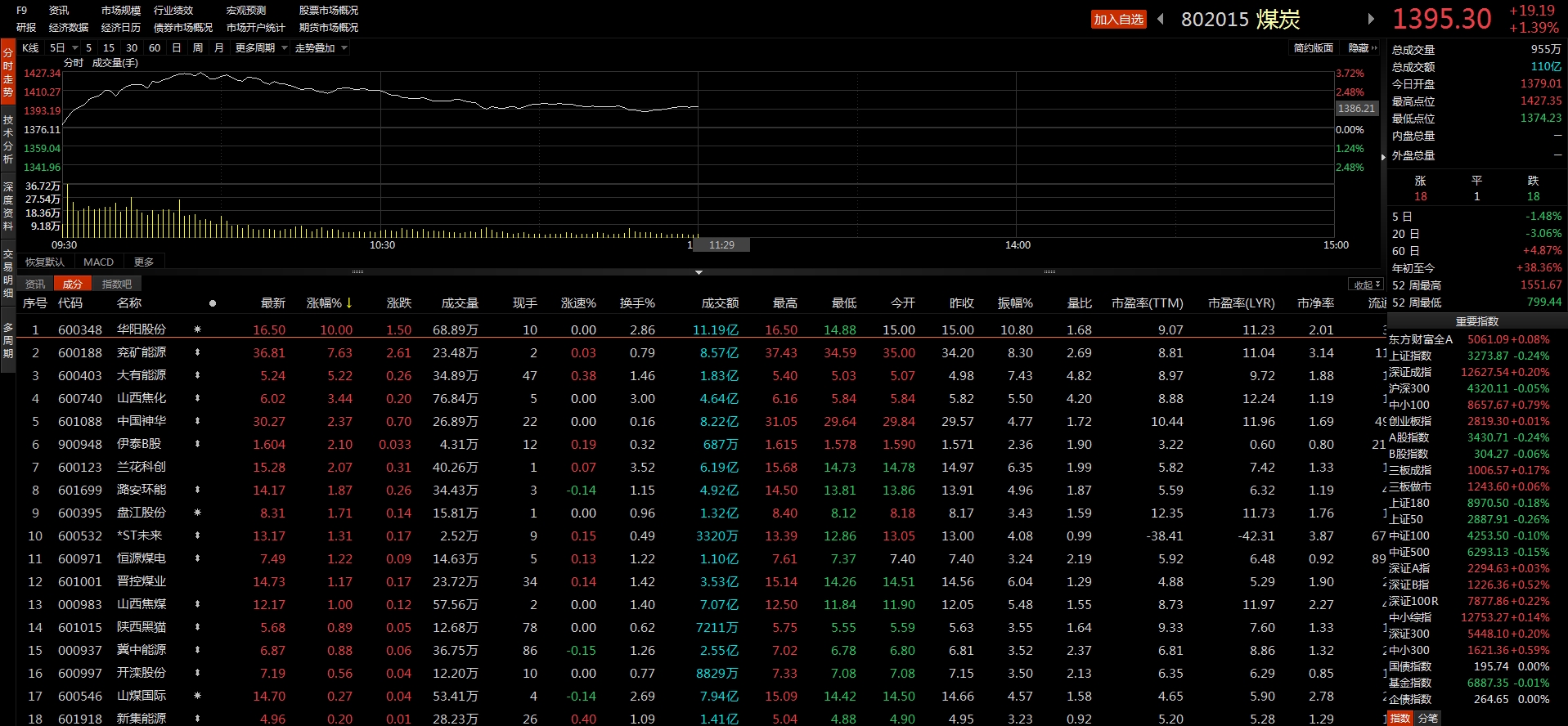Select the 日 daily period
This screenshot has width=1568, height=726.
tap(176, 47)
